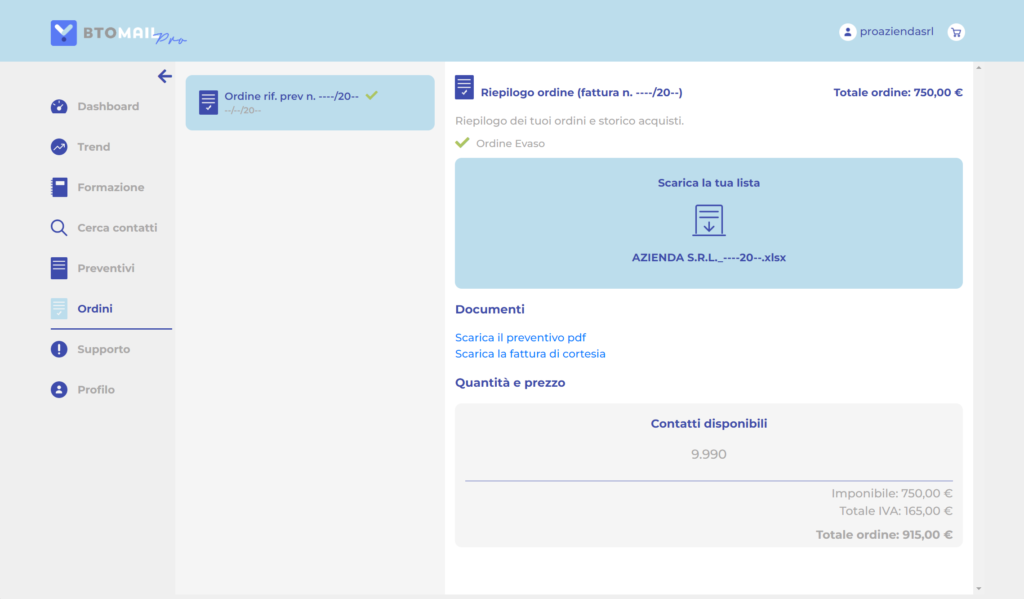Viewport: 1024px width, 599px height.
Task: Click the download list file icon
Action: [709, 220]
